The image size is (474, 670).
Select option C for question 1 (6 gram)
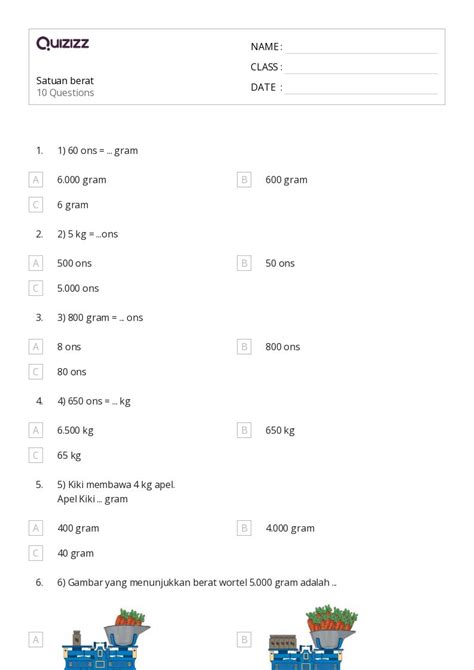(x=35, y=205)
